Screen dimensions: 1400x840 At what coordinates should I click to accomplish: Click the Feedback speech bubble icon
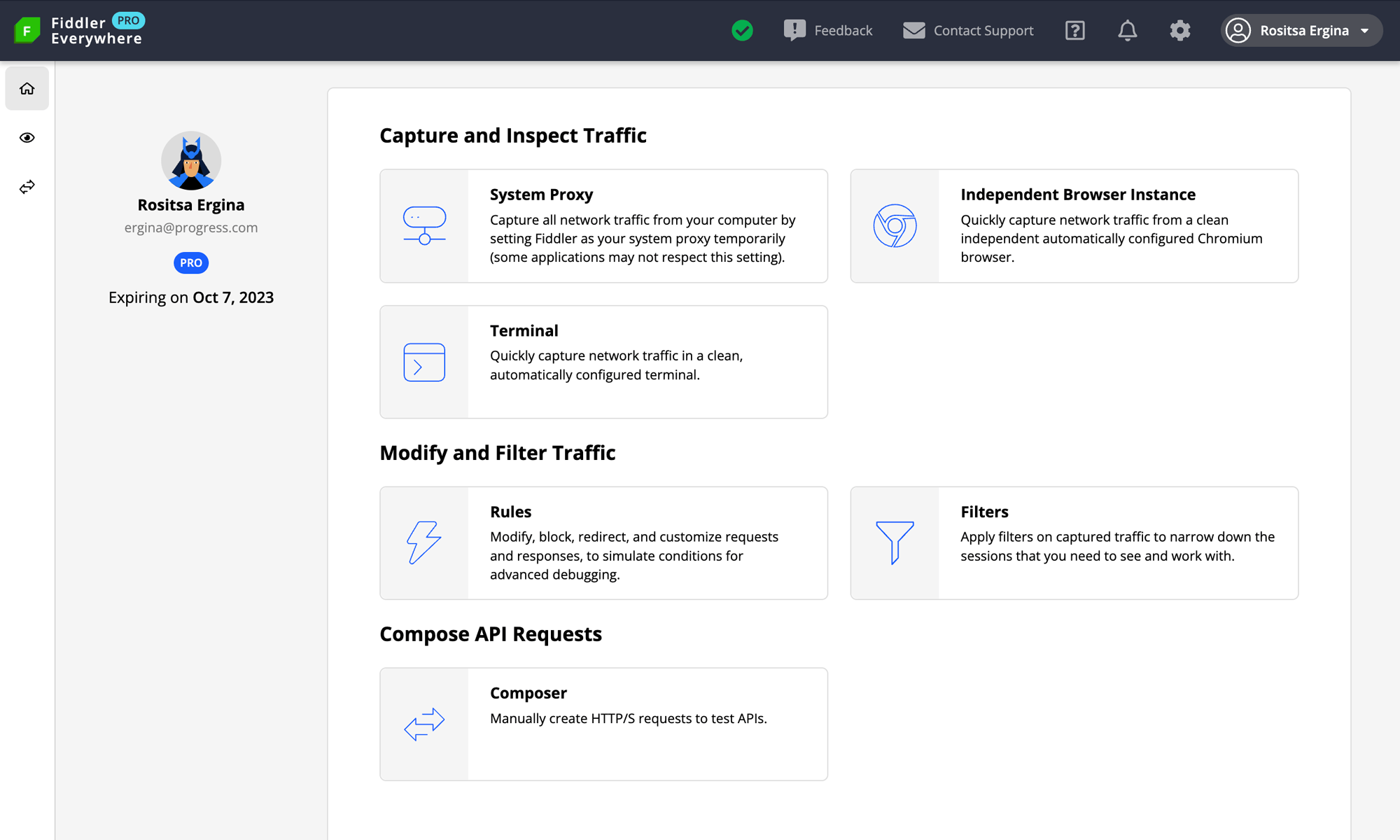pyautogui.click(x=794, y=30)
